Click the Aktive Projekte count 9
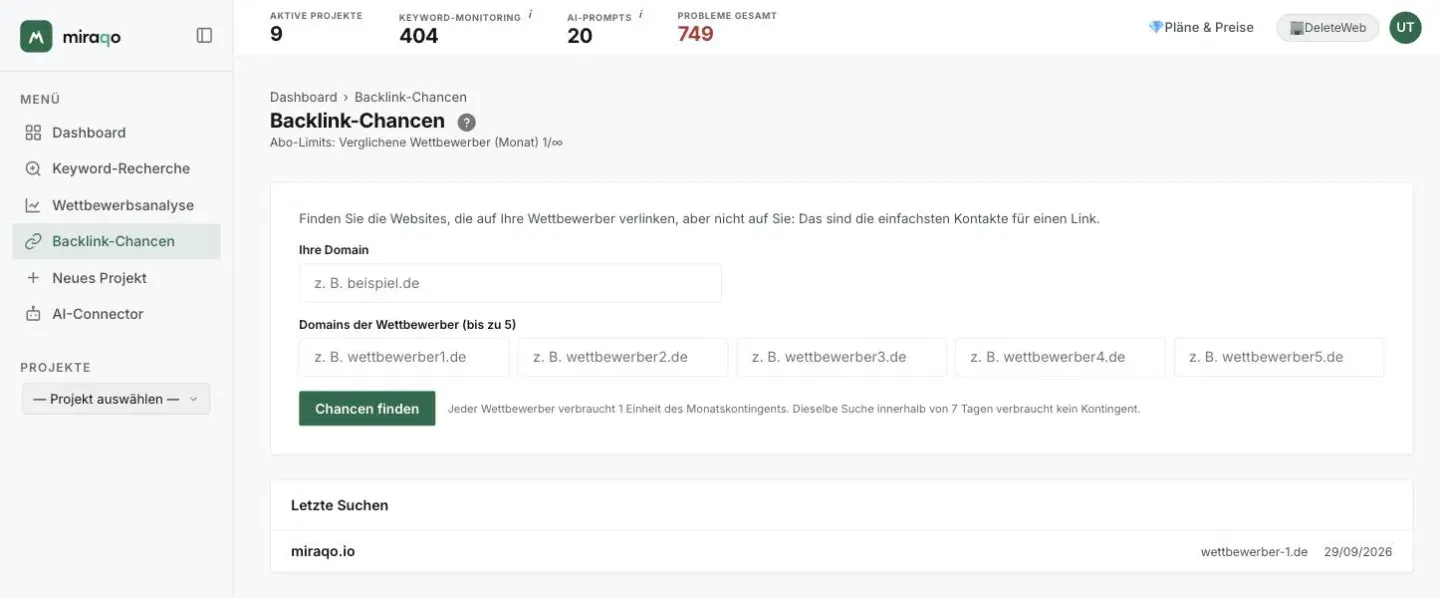The width and height of the screenshot is (1440, 598). tap(276, 34)
